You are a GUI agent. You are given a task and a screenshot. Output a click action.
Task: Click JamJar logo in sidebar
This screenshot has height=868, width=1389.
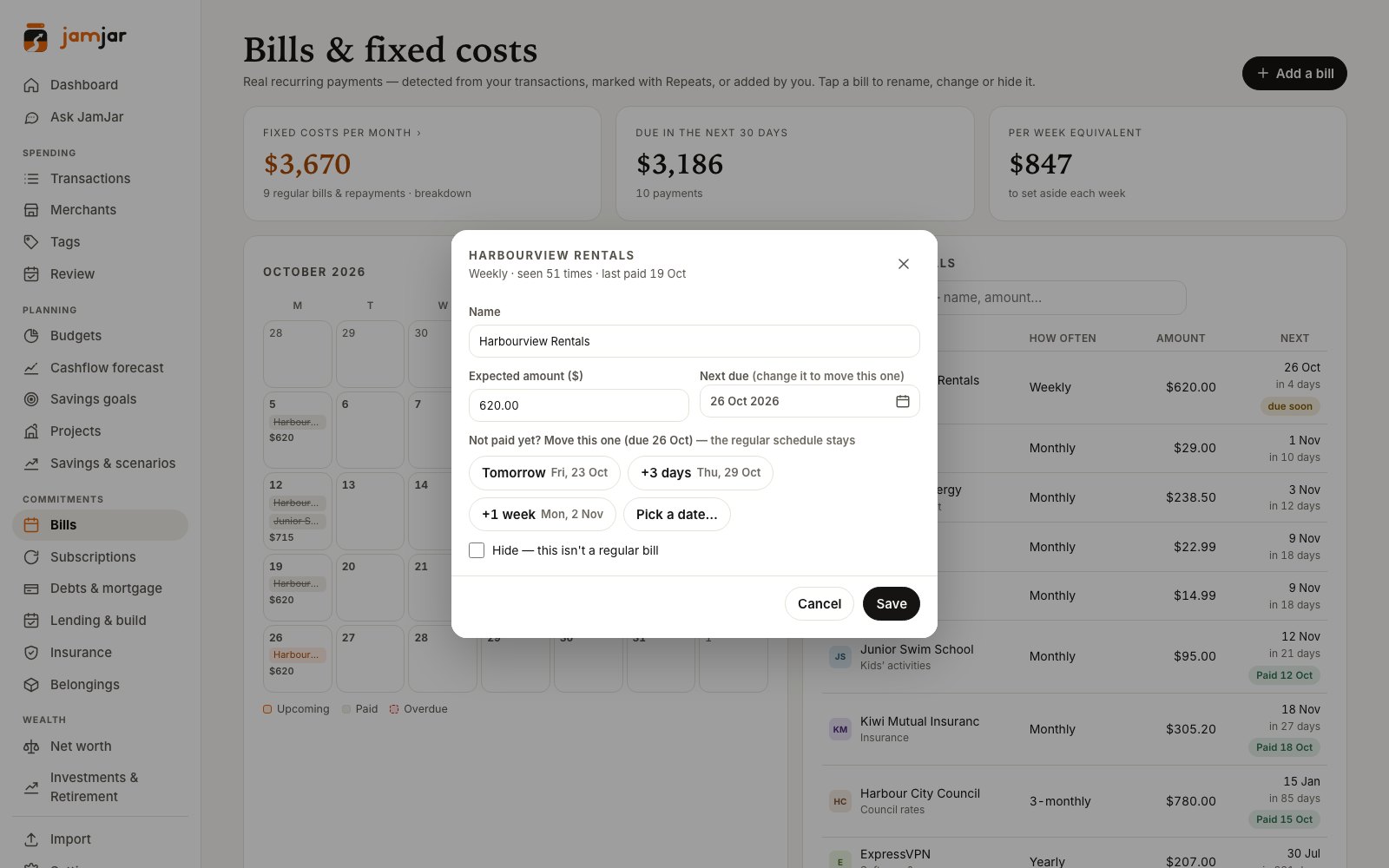point(75,37)
